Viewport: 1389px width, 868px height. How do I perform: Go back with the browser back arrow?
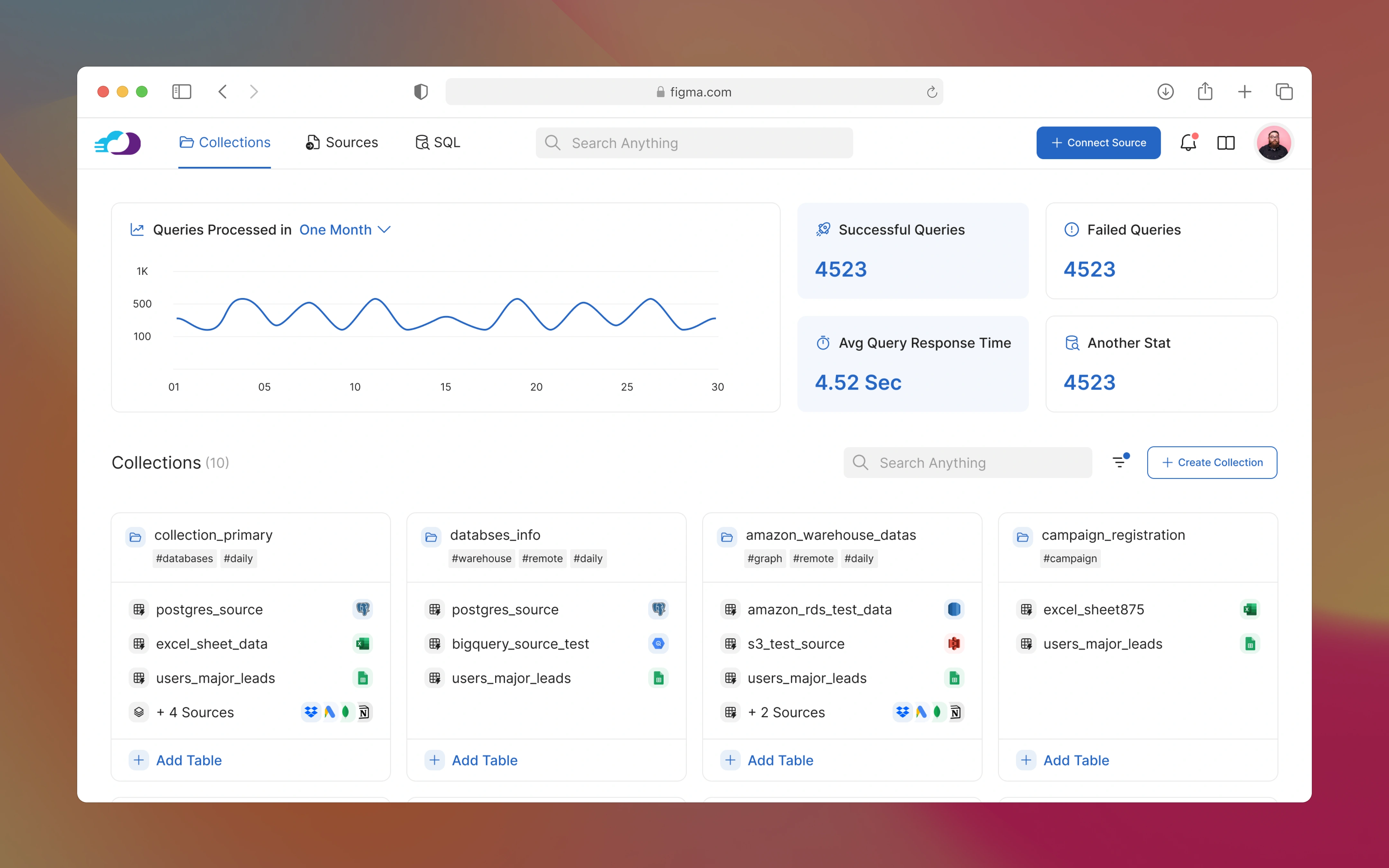coord(223,92)
